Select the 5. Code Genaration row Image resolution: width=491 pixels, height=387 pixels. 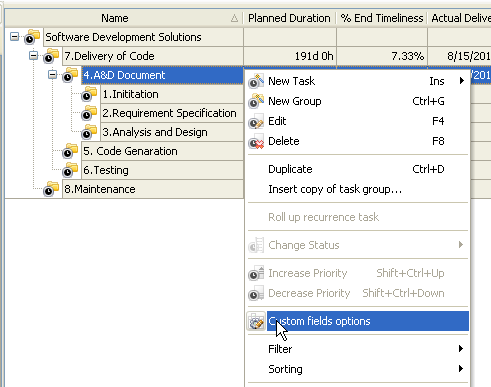[x=162, y=151]
